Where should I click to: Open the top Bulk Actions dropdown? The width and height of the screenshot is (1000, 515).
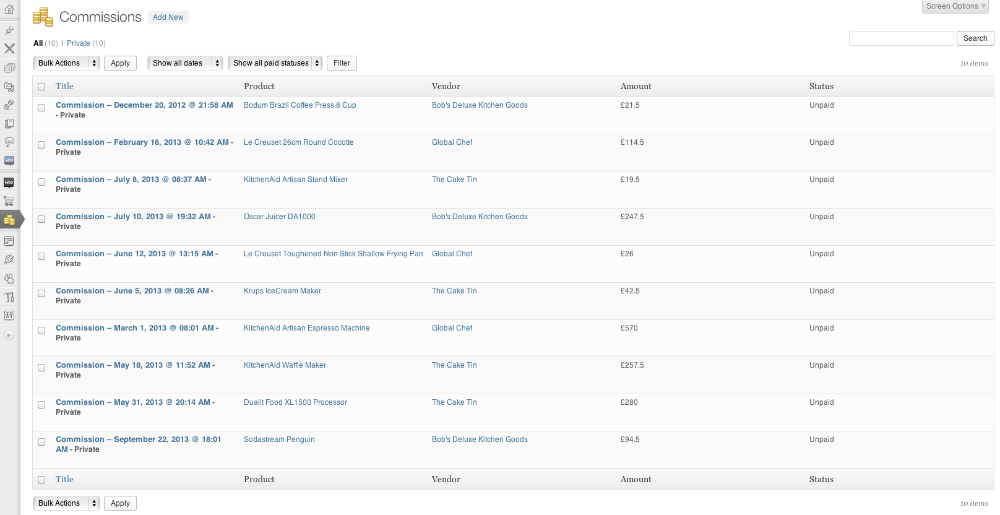(66, 63)
